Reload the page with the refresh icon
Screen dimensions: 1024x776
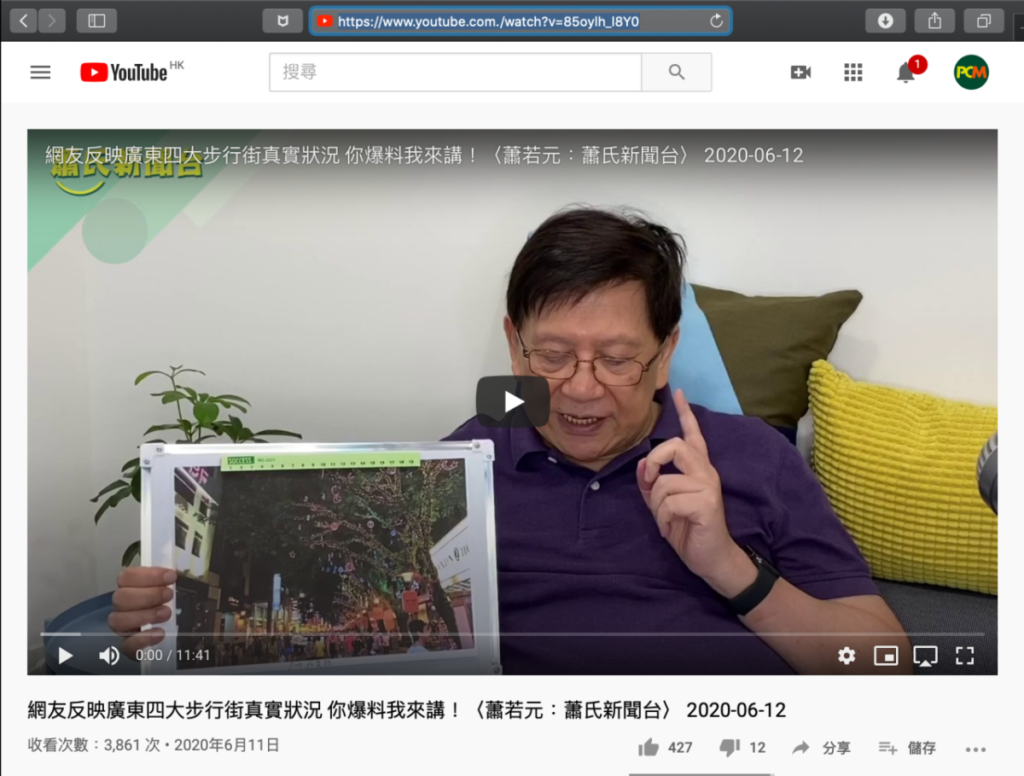(716, 21)
